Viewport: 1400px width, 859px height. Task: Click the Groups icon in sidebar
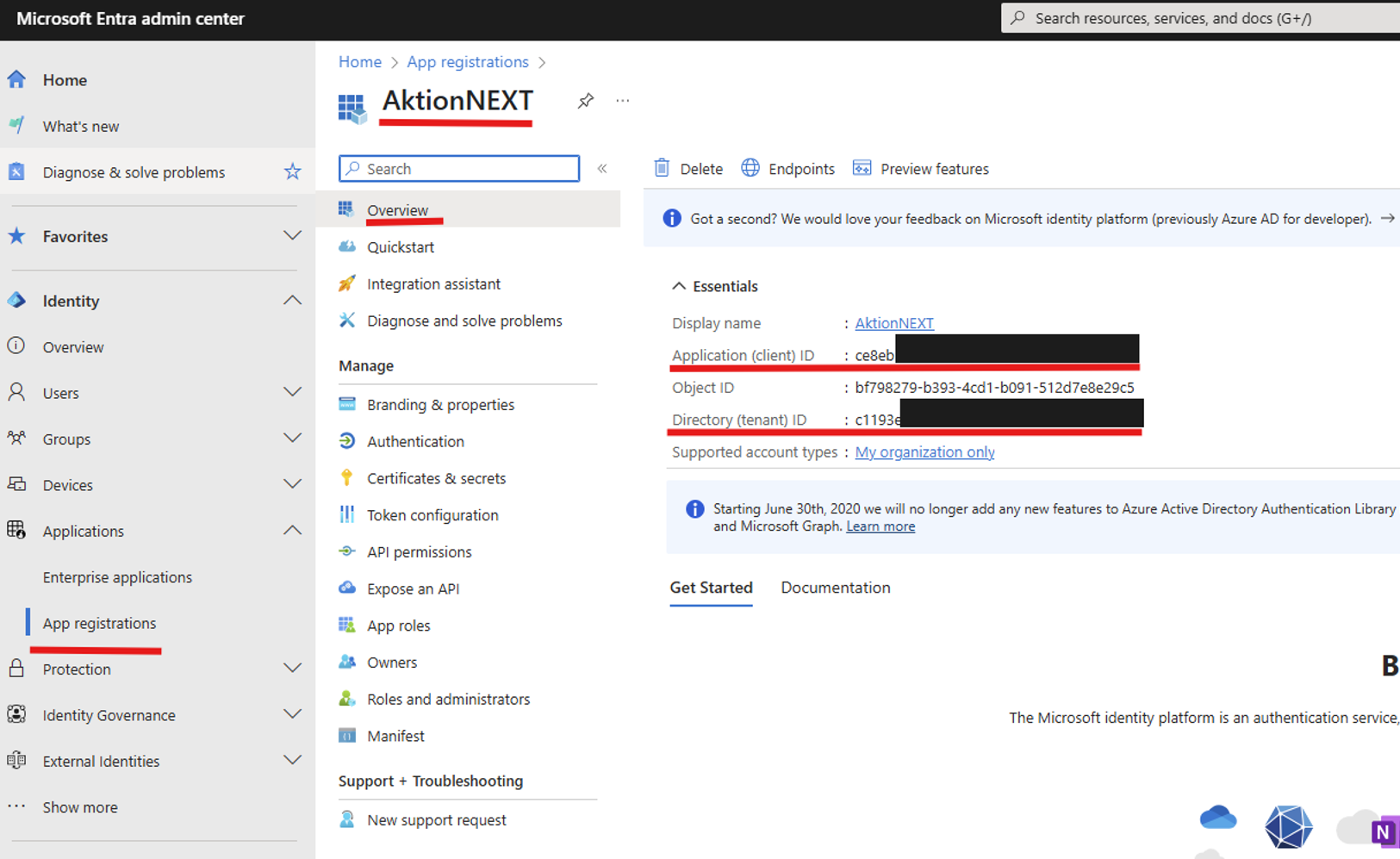tap(16, 439)
